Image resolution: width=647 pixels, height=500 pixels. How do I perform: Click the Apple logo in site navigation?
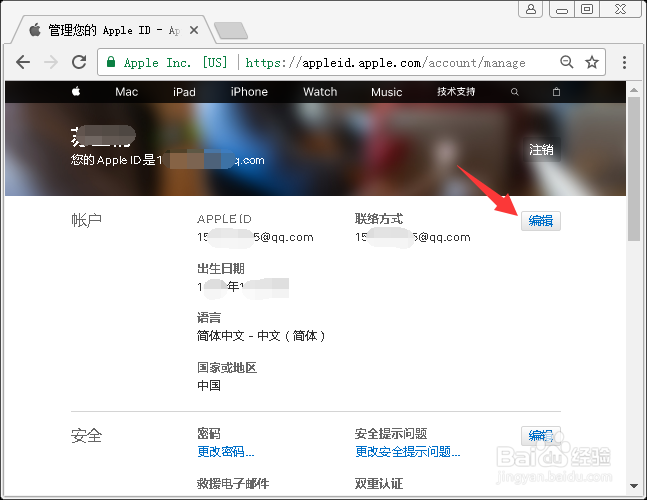pyautogui.click(x=76, y=91)
